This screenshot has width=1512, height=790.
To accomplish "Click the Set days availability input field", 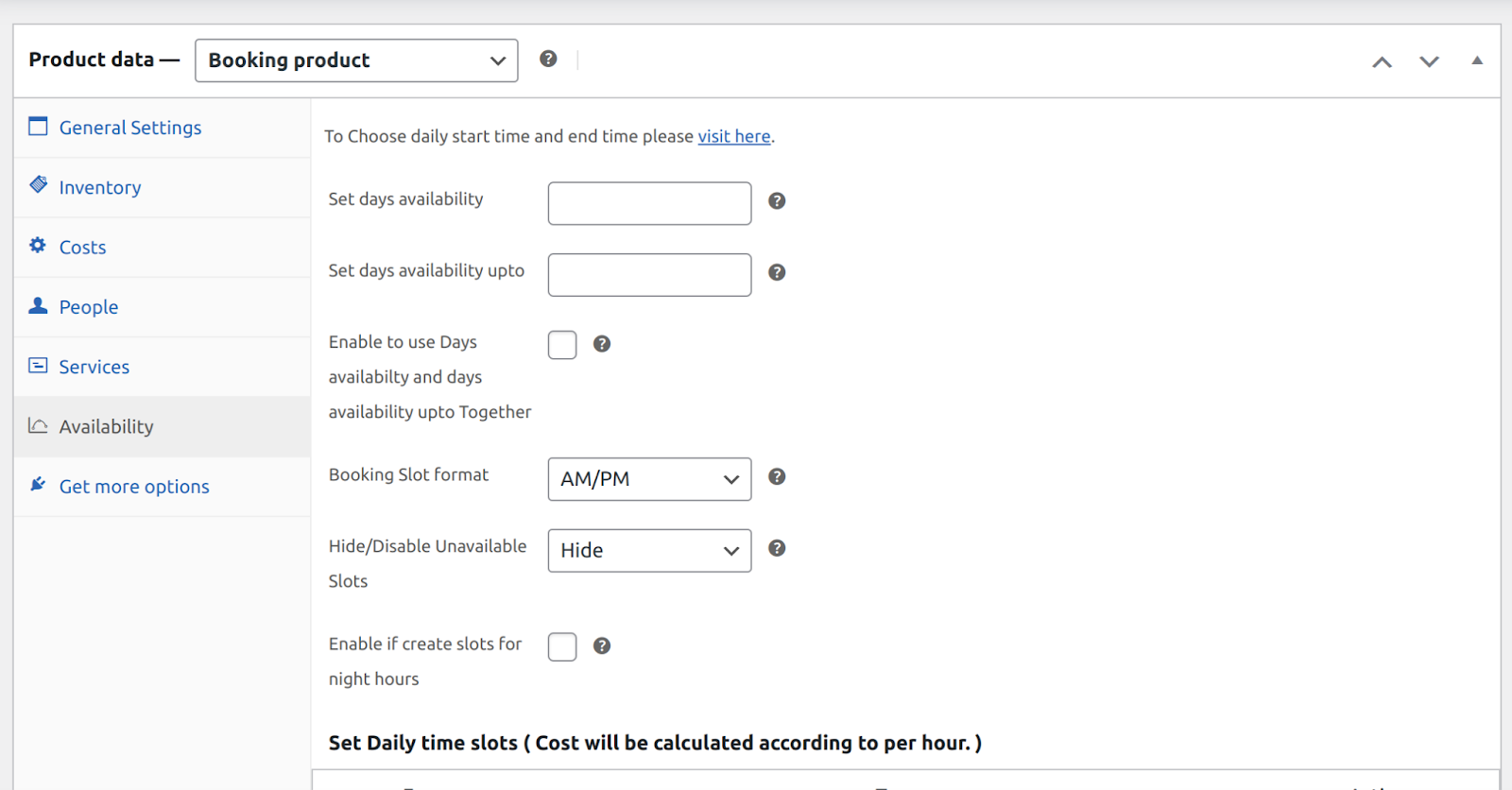I will pyautogui.click(x=649, y=203).
